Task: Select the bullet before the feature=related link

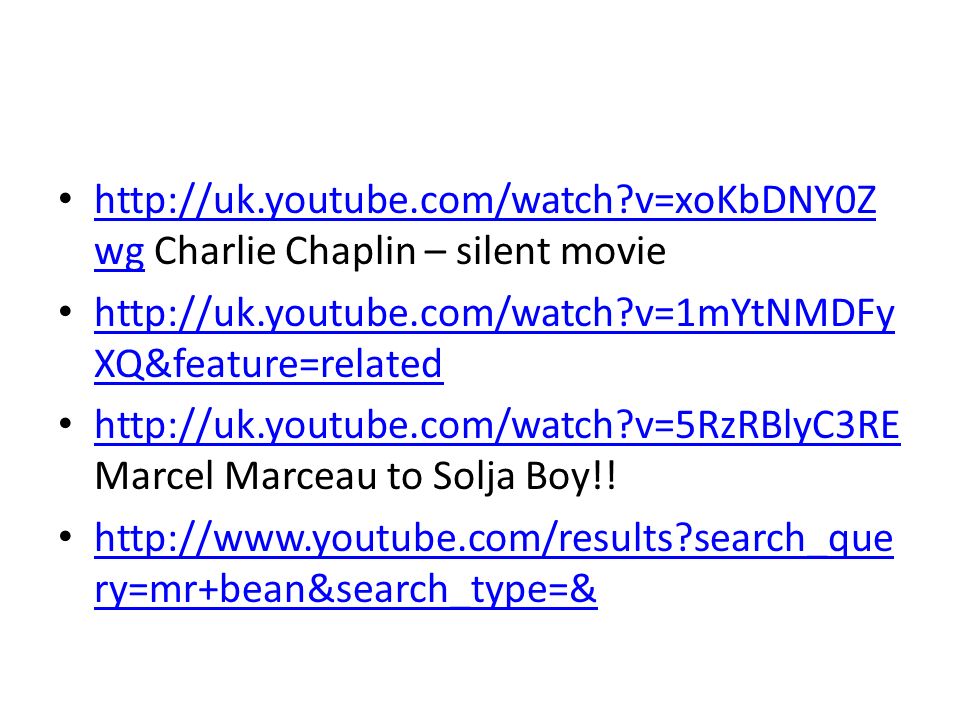Action: (66, 312)
